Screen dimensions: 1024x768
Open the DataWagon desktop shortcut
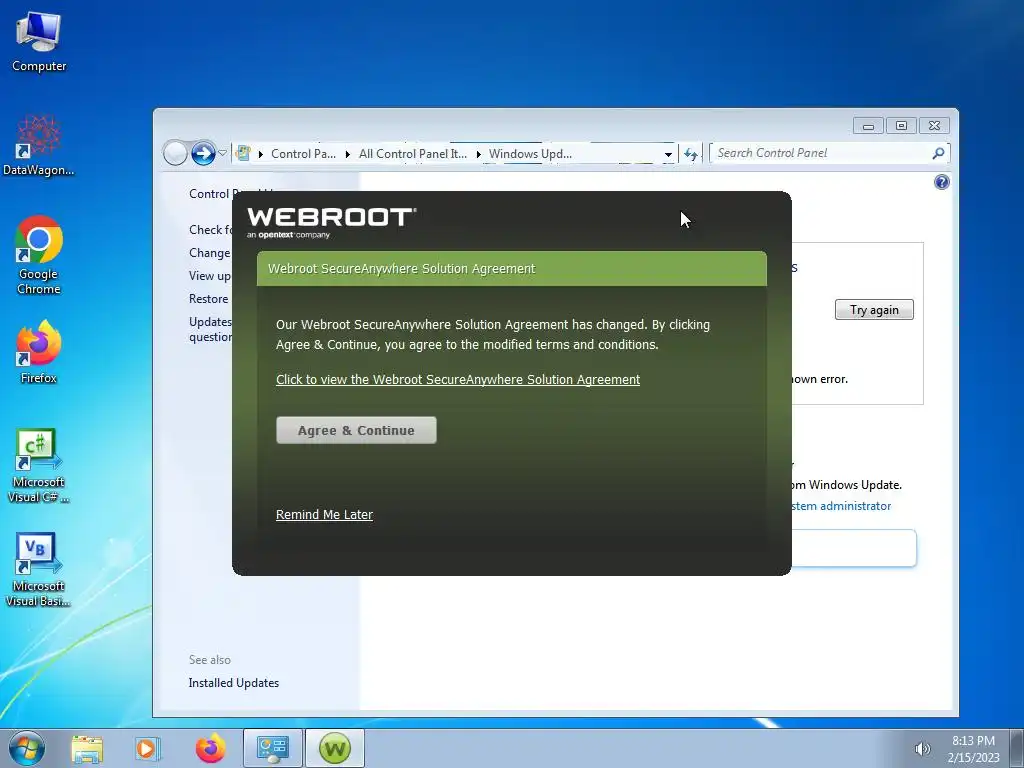click(x=39, y=145)
